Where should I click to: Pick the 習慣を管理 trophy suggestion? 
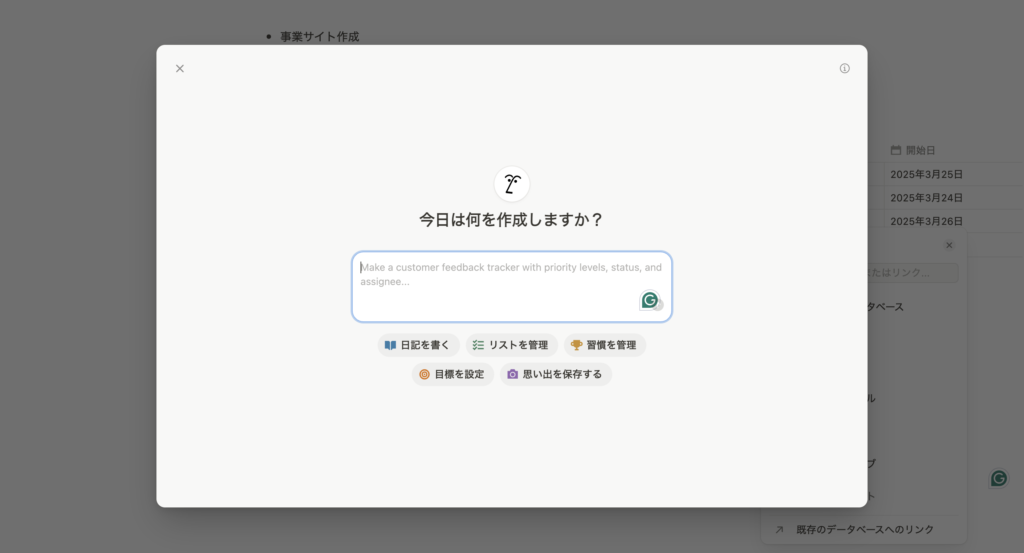604,345
